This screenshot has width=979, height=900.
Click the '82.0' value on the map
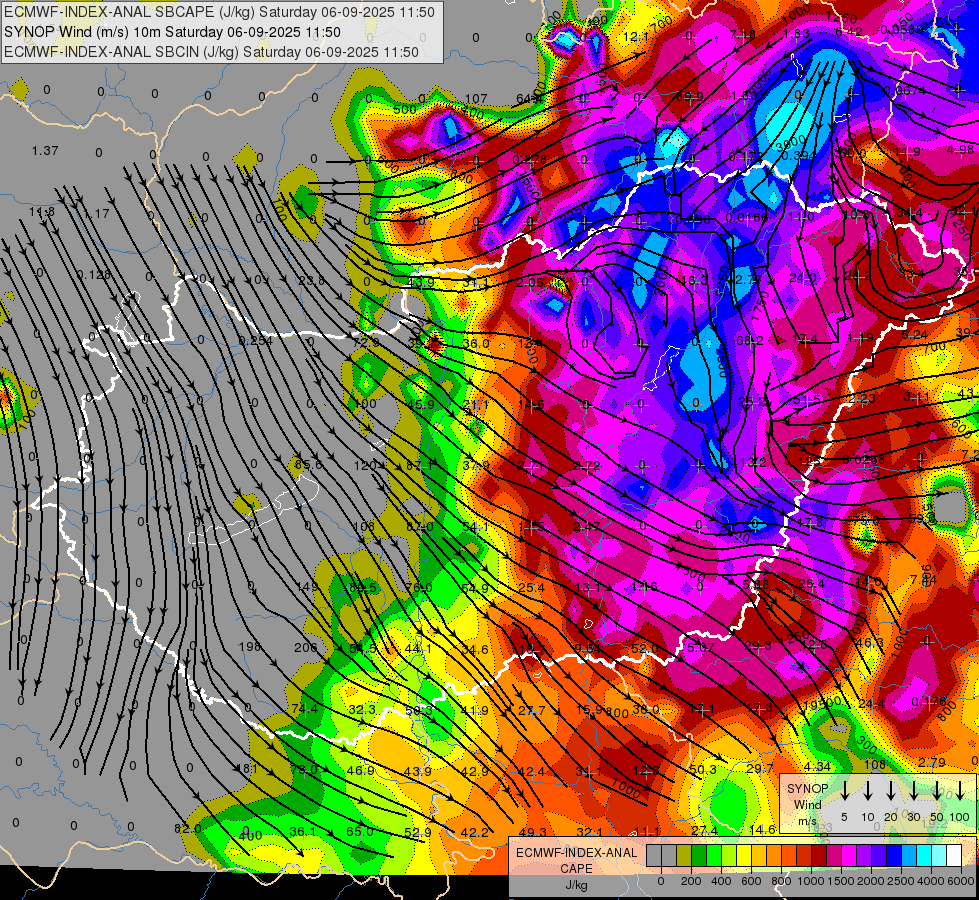tap(187, 829)
